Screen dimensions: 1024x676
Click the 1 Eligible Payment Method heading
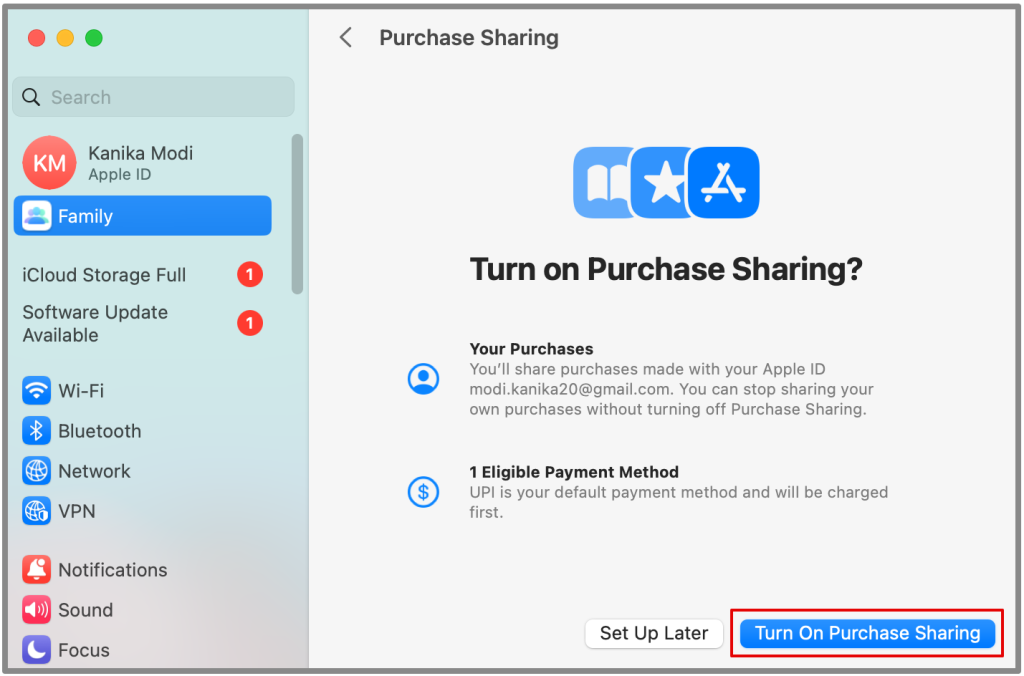(574, 472)
